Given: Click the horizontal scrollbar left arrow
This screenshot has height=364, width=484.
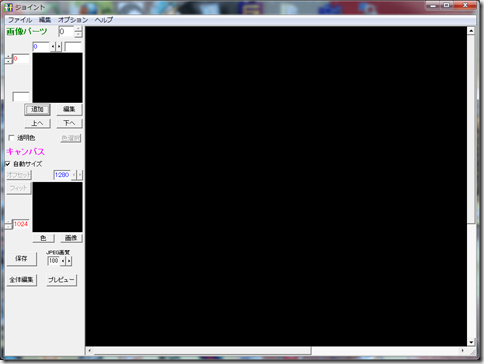Looking at the screenshot, I should (89, 351).
